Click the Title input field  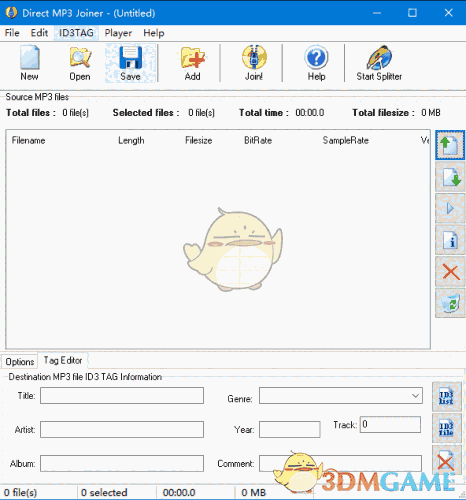click(x=122, y=395)
